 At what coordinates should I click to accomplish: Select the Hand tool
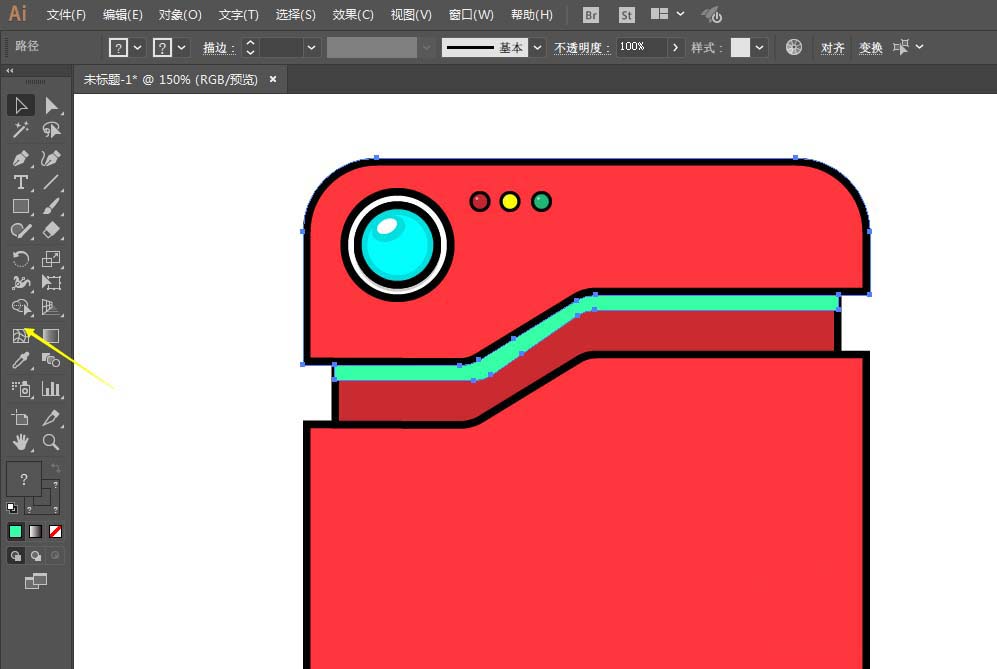pos(20,442)
